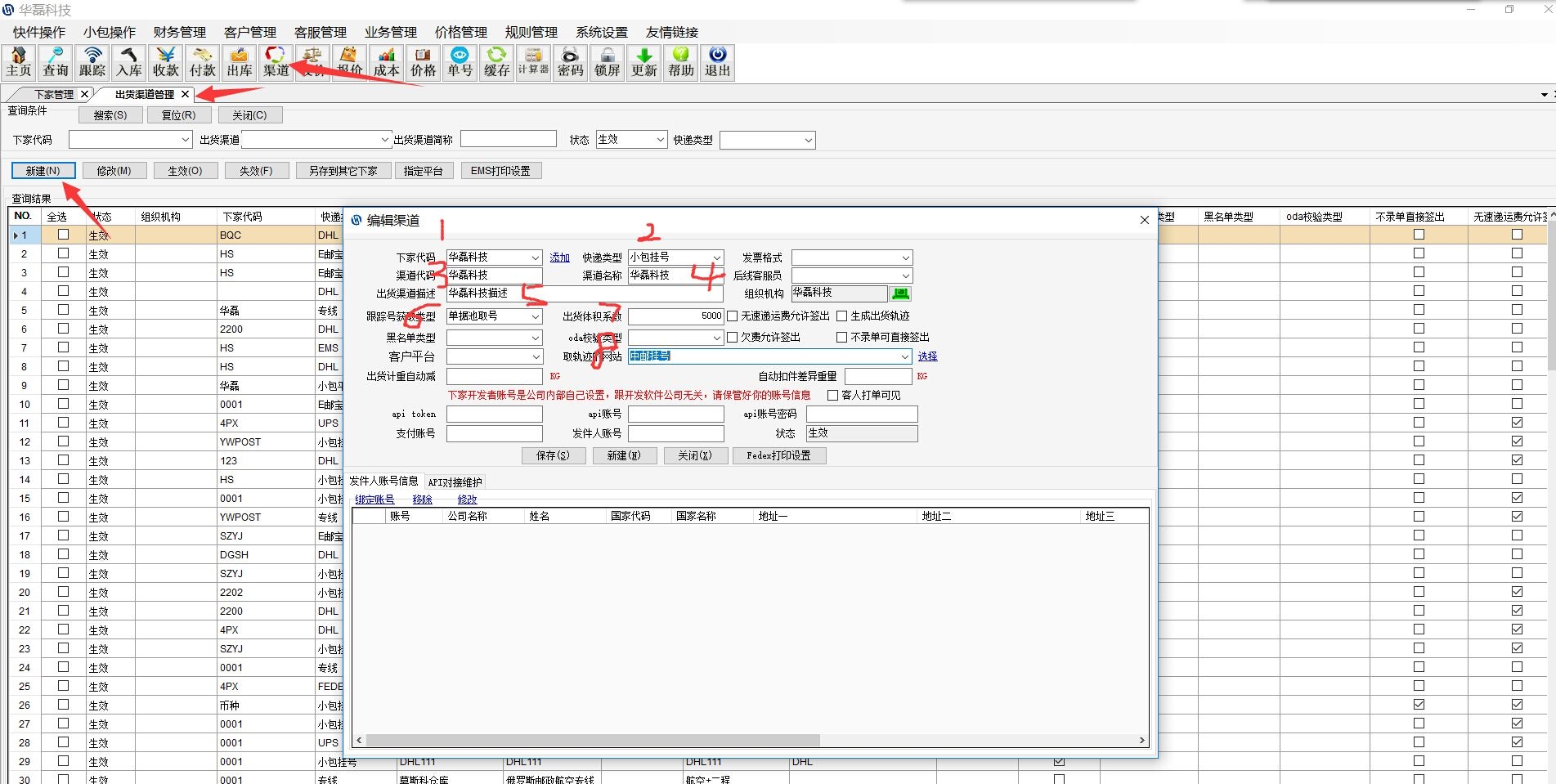Screen dimensions: 1556x784
Task: Expand the 快递类型 dropdown in edit dialog
Action: pyautogui.click(x=716, y=258)
